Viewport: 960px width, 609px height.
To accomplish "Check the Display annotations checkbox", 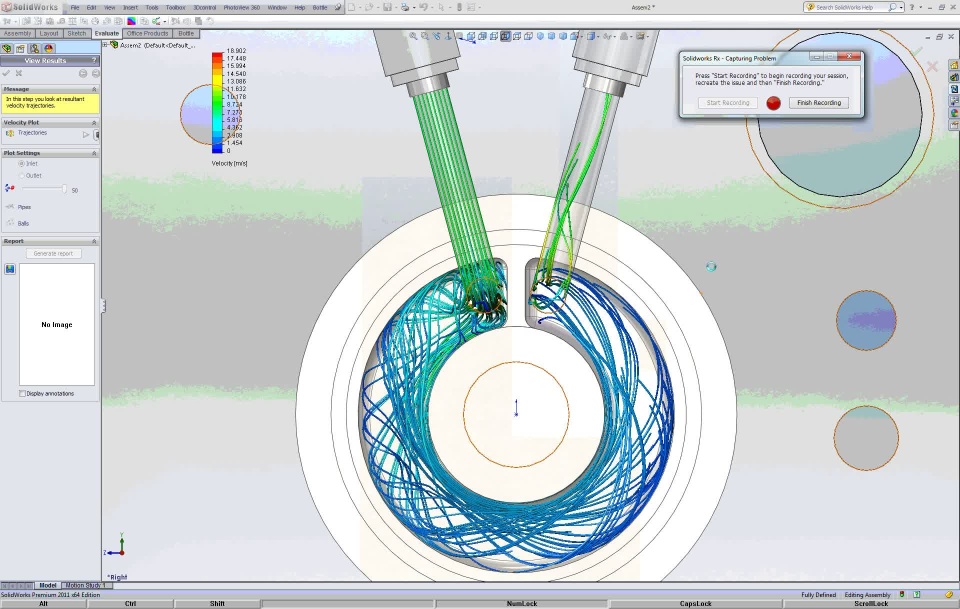I will [x=22, y=394].
